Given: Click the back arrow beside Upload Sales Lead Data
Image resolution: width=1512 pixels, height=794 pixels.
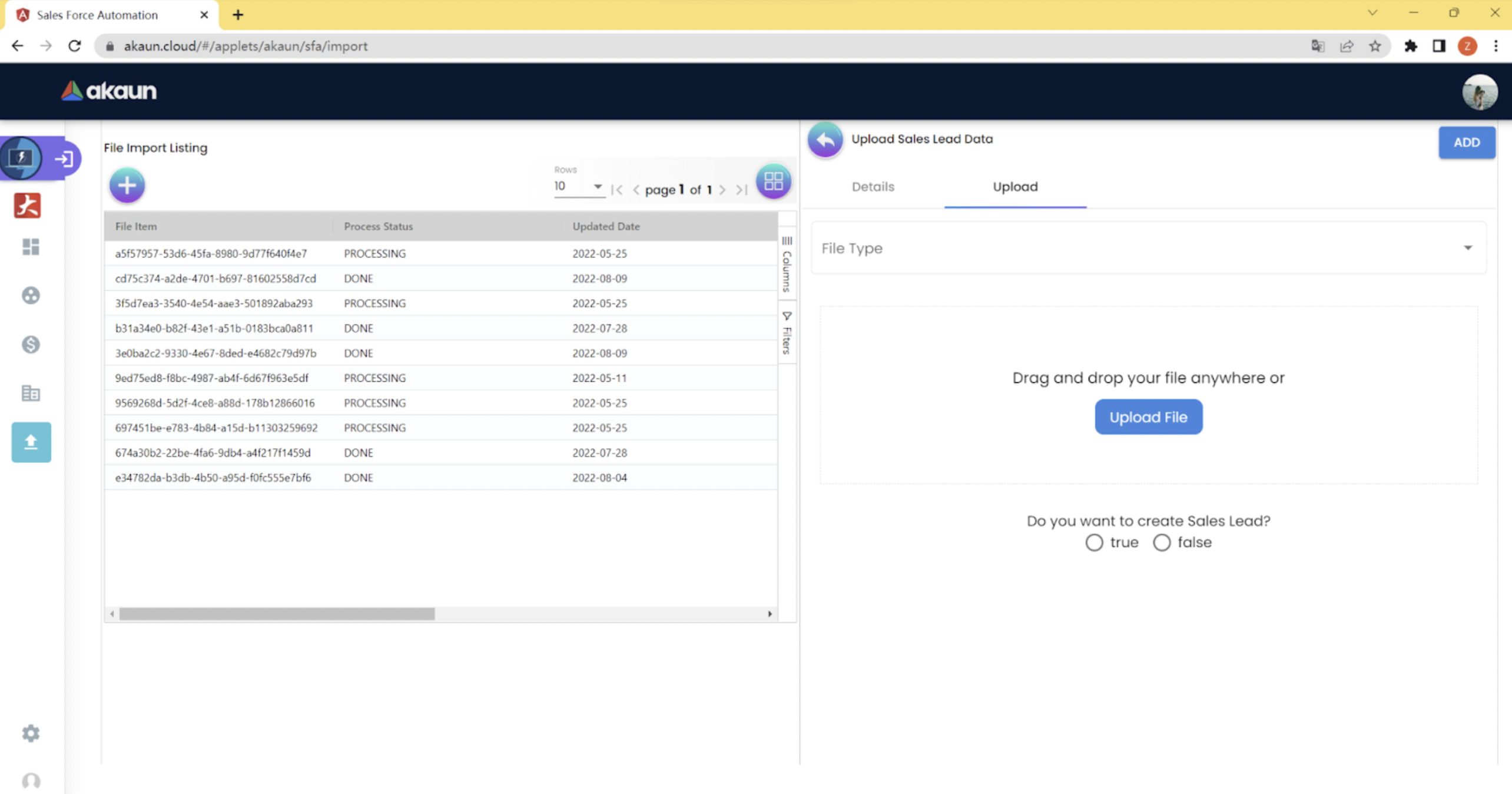Looking at the screenshot, I should click(x=825, y=140).
